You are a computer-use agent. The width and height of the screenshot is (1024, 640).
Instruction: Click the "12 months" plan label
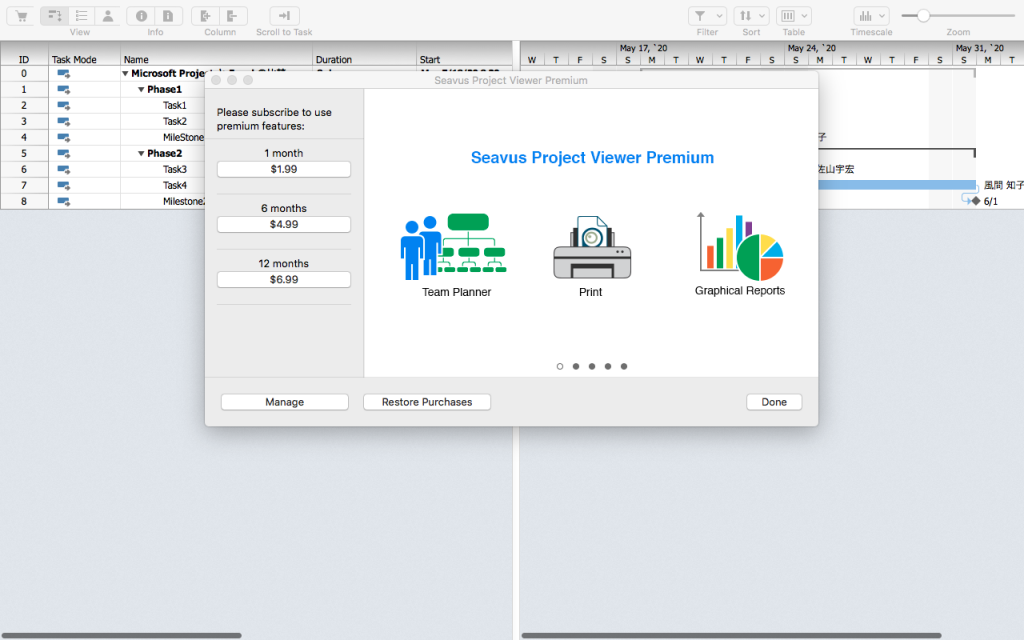coord(283,264)
